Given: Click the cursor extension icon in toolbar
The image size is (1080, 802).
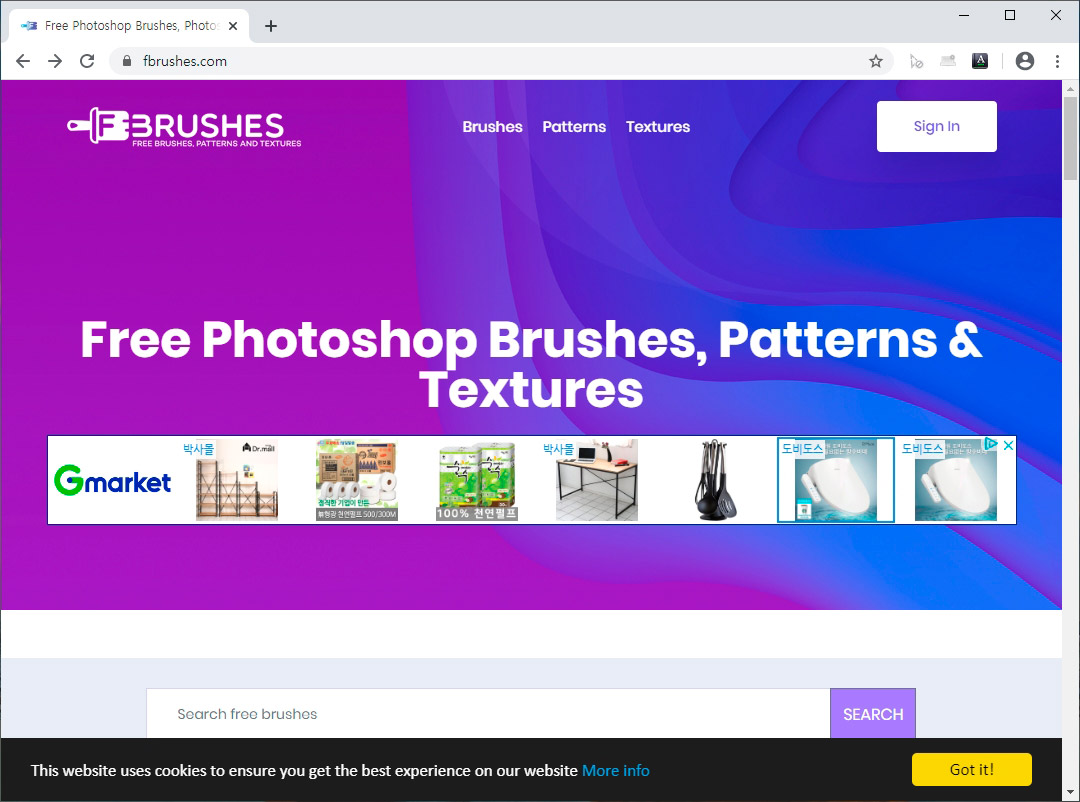Looking at the screenshot, I should click(916, 61).
